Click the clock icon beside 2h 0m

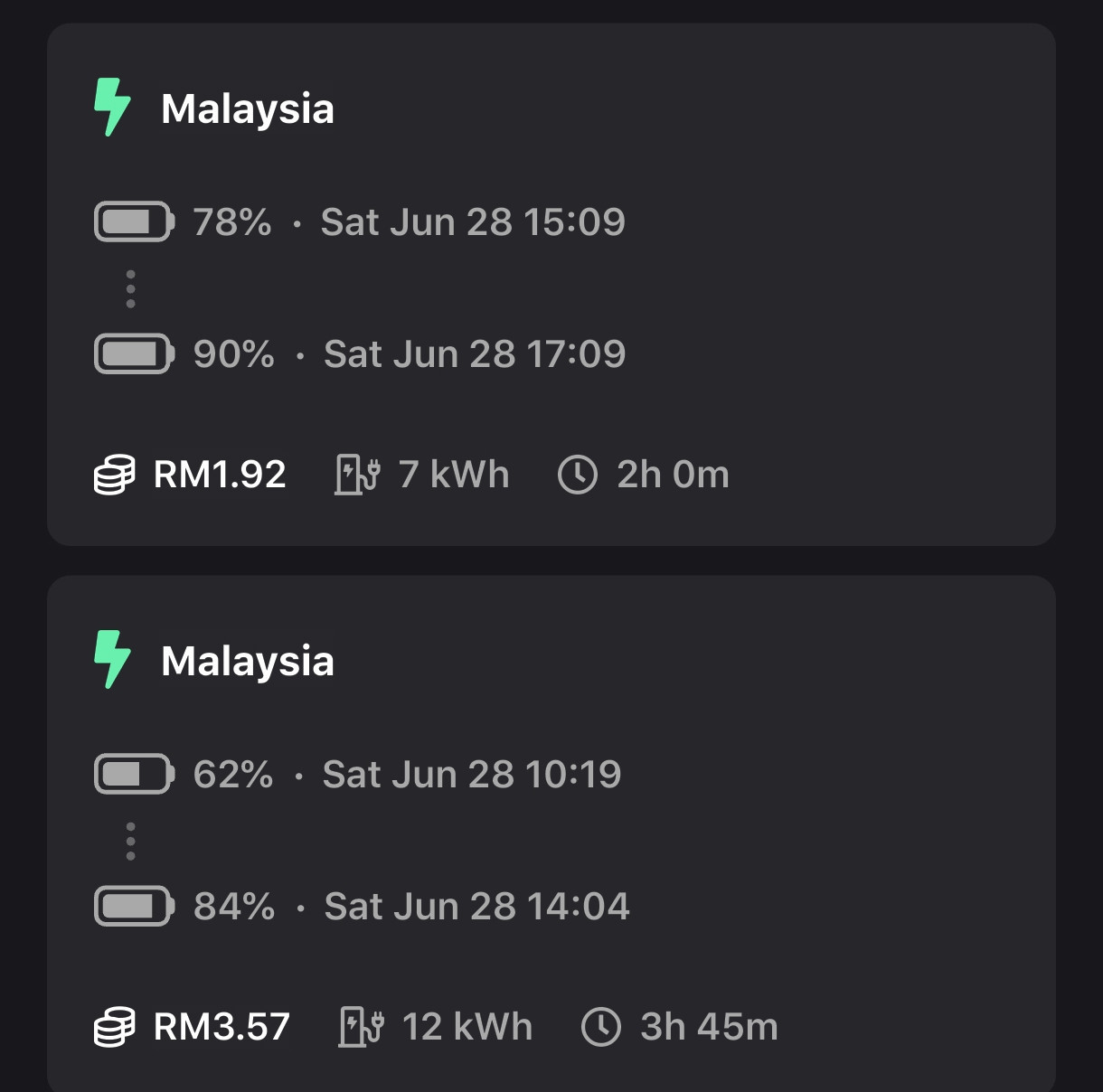click(x=578, y=475)
